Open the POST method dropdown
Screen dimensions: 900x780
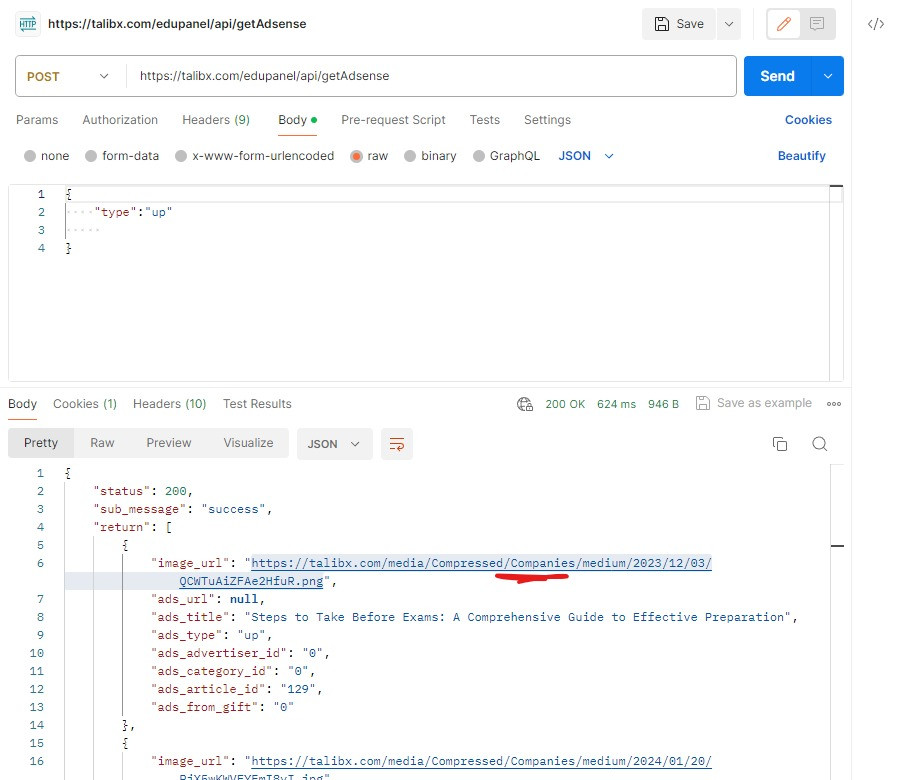coord(68,76)
